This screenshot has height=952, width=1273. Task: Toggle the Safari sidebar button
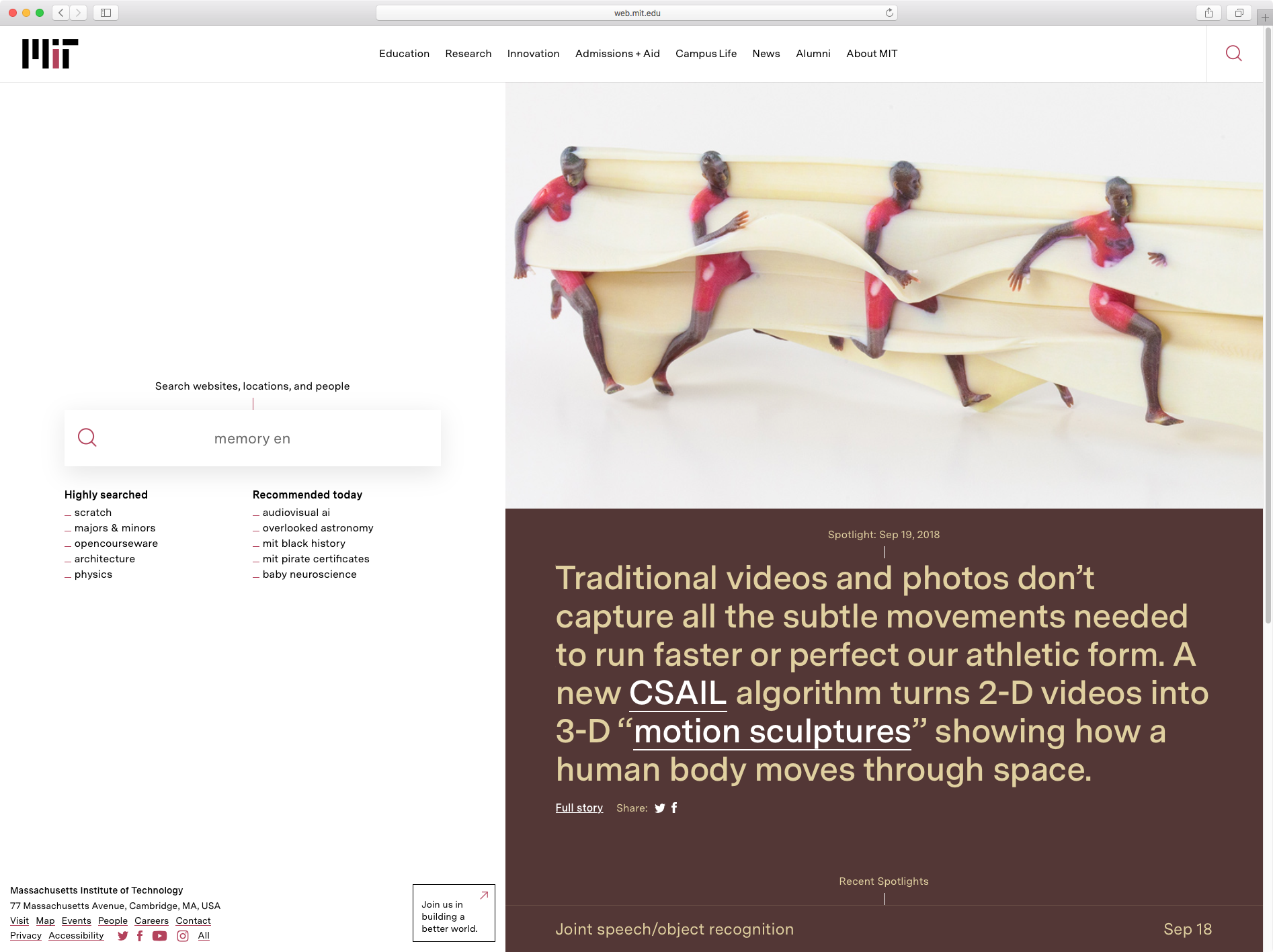tap(106, 13)
